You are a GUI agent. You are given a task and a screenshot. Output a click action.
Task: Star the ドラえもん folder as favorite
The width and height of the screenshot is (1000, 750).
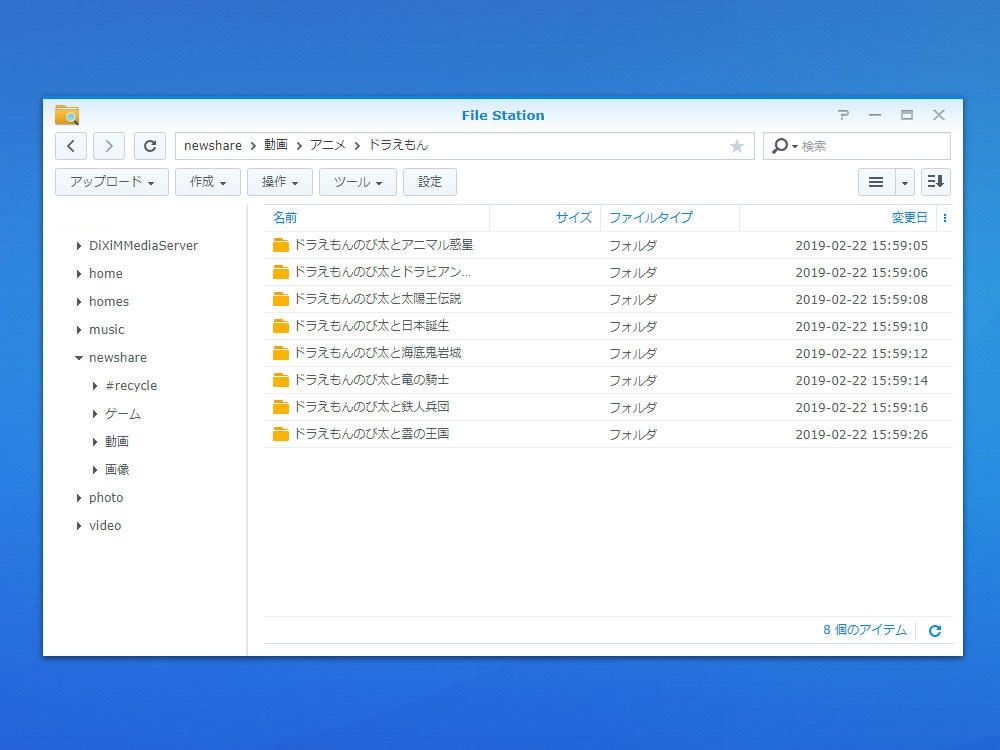[737, 146]
